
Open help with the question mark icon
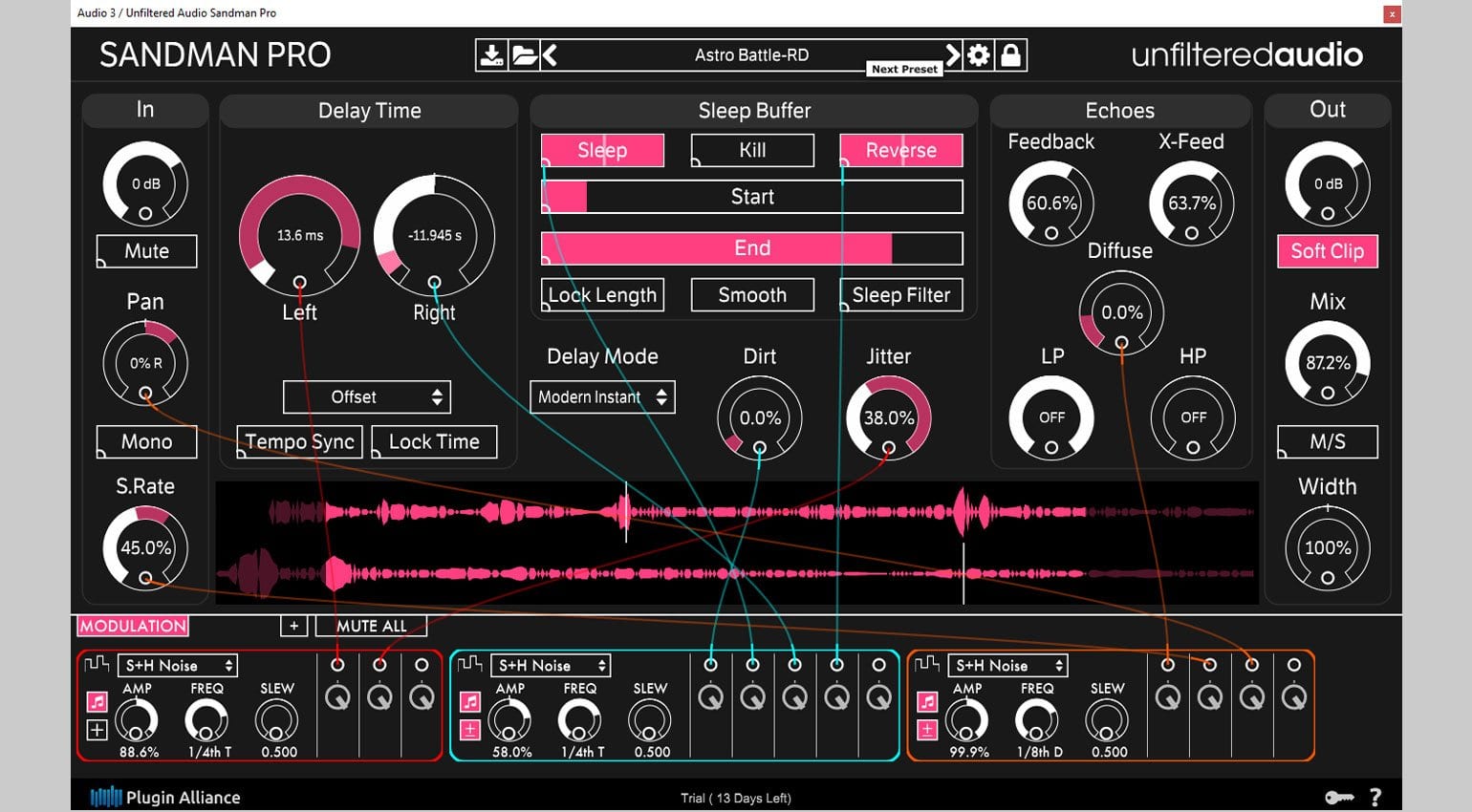1375,797
